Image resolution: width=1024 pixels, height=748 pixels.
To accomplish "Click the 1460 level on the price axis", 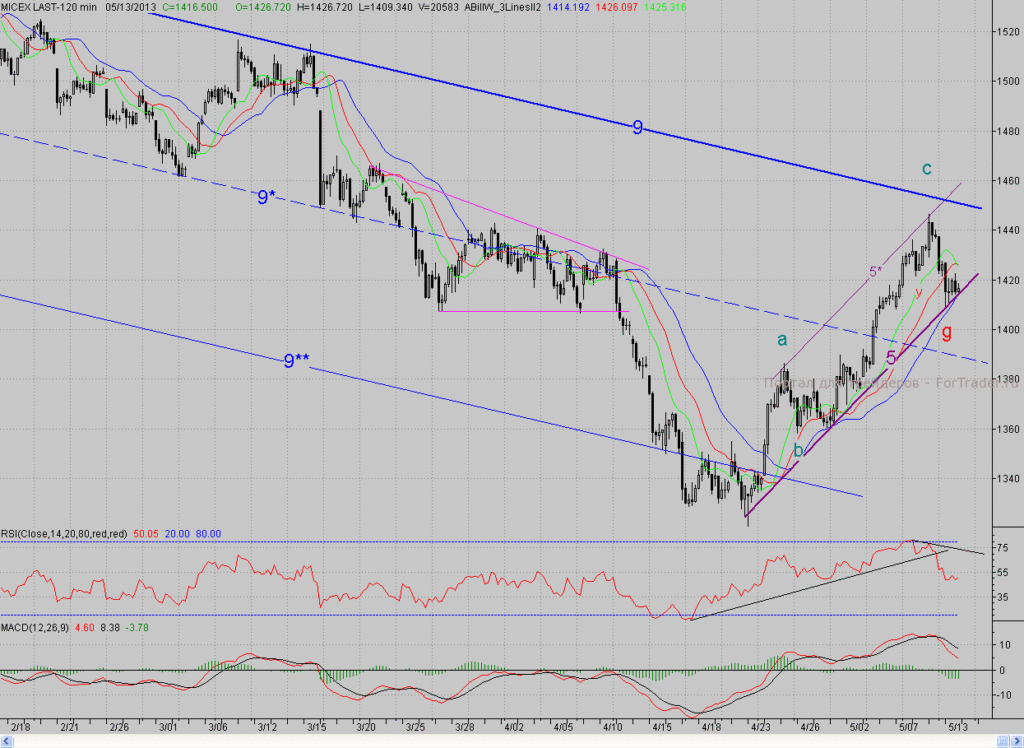I will pyautogui.click(x=1008, y=180).
